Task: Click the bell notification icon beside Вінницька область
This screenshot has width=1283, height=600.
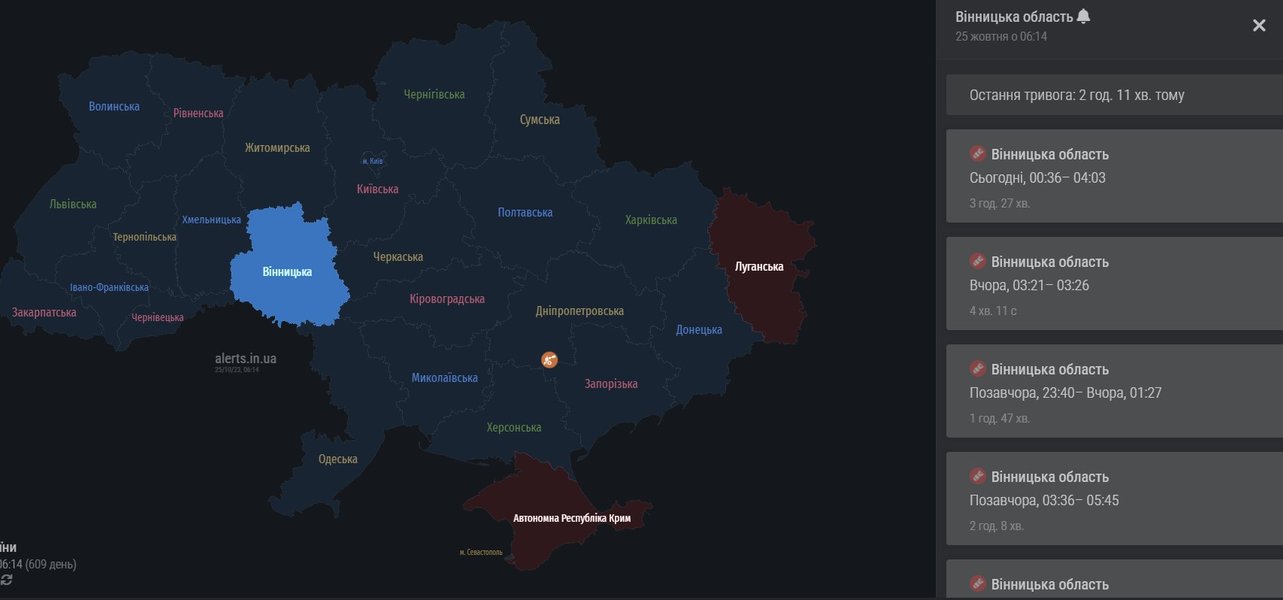Action: (x=1085, y=15)
